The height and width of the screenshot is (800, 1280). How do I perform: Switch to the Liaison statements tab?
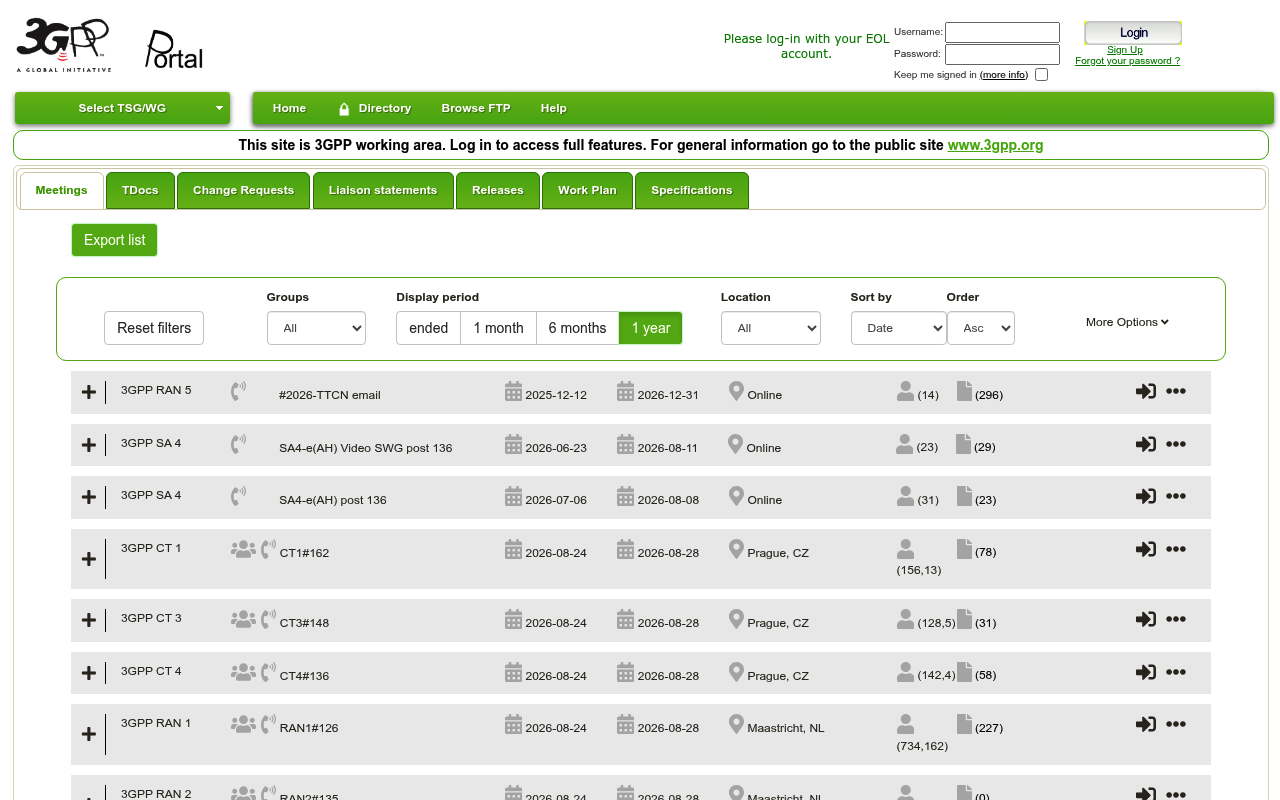coord(383,190)
